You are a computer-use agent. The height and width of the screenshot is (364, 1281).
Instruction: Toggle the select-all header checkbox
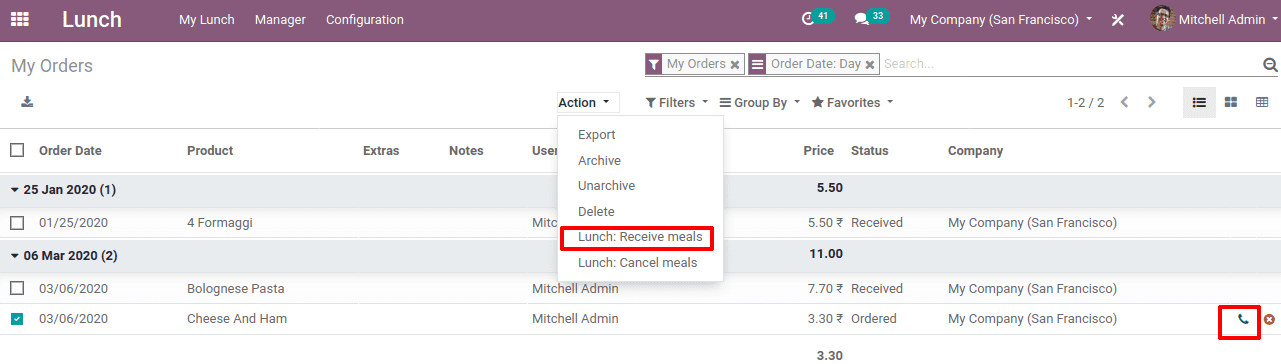(x=17, y=150)
